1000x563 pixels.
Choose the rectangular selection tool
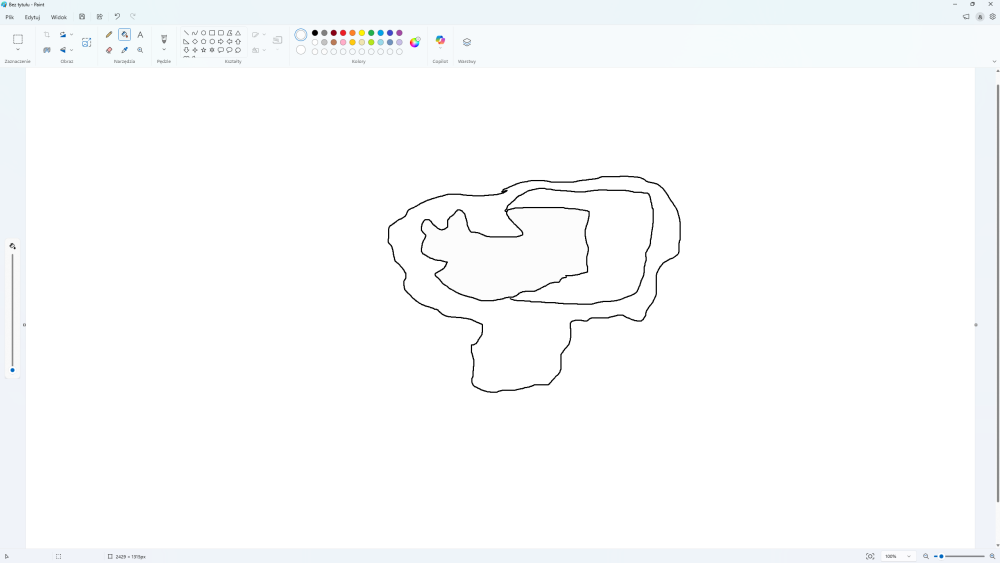(18, 39)
